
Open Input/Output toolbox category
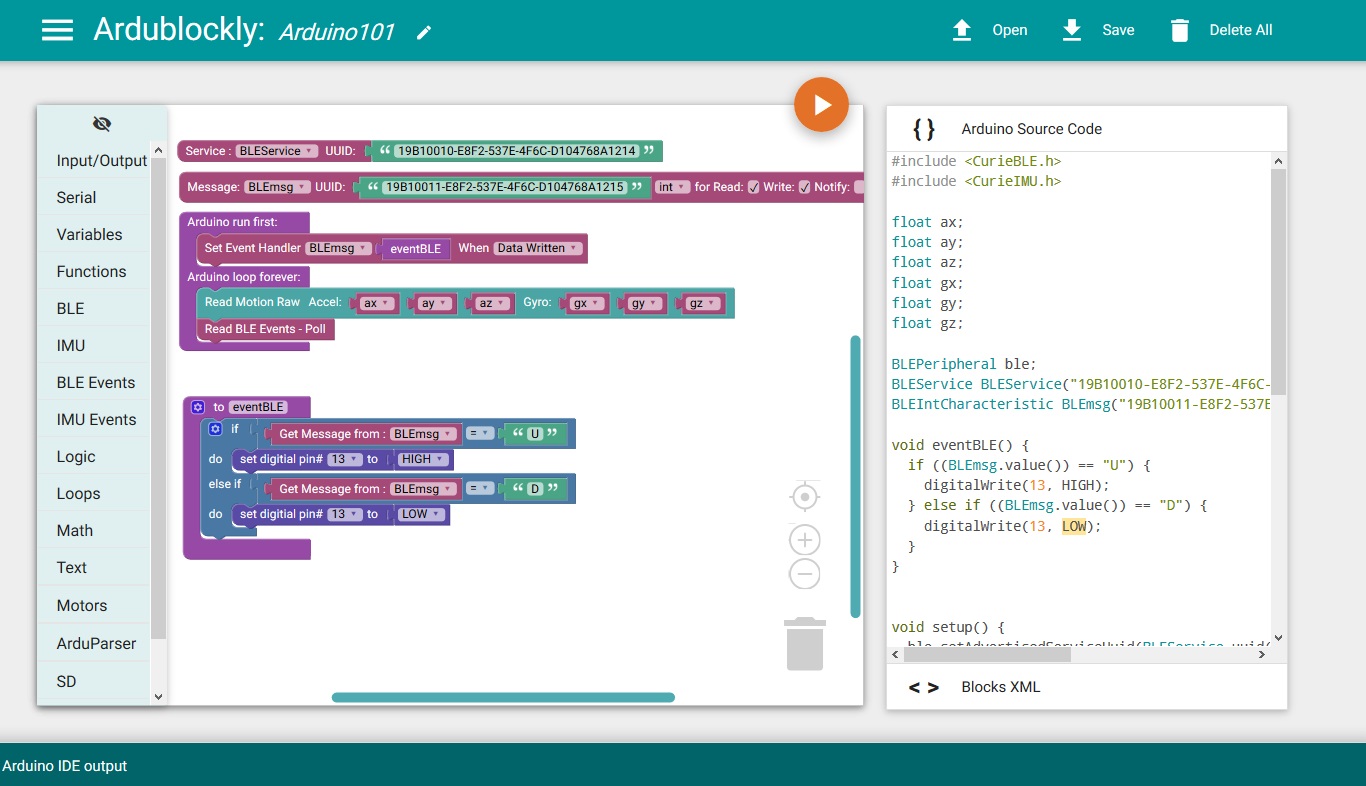pos(94,160)
